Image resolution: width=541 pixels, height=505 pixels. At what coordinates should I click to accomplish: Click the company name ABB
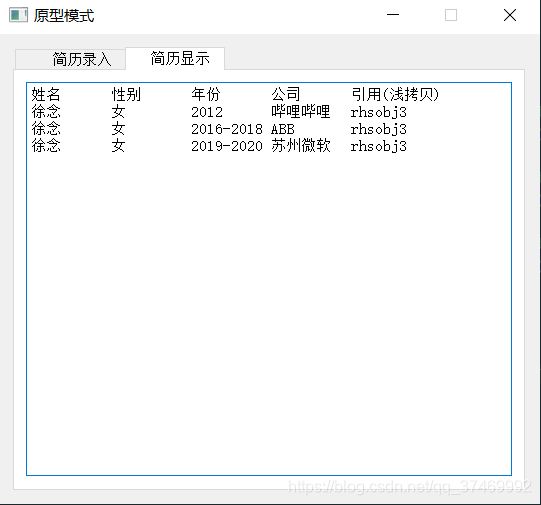[x=283, y=129]
